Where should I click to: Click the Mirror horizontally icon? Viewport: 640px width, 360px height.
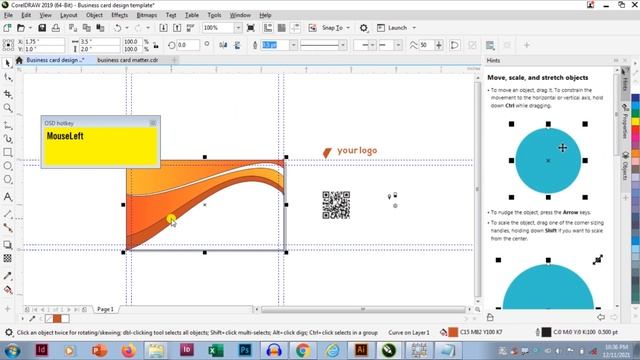point(223,45)
